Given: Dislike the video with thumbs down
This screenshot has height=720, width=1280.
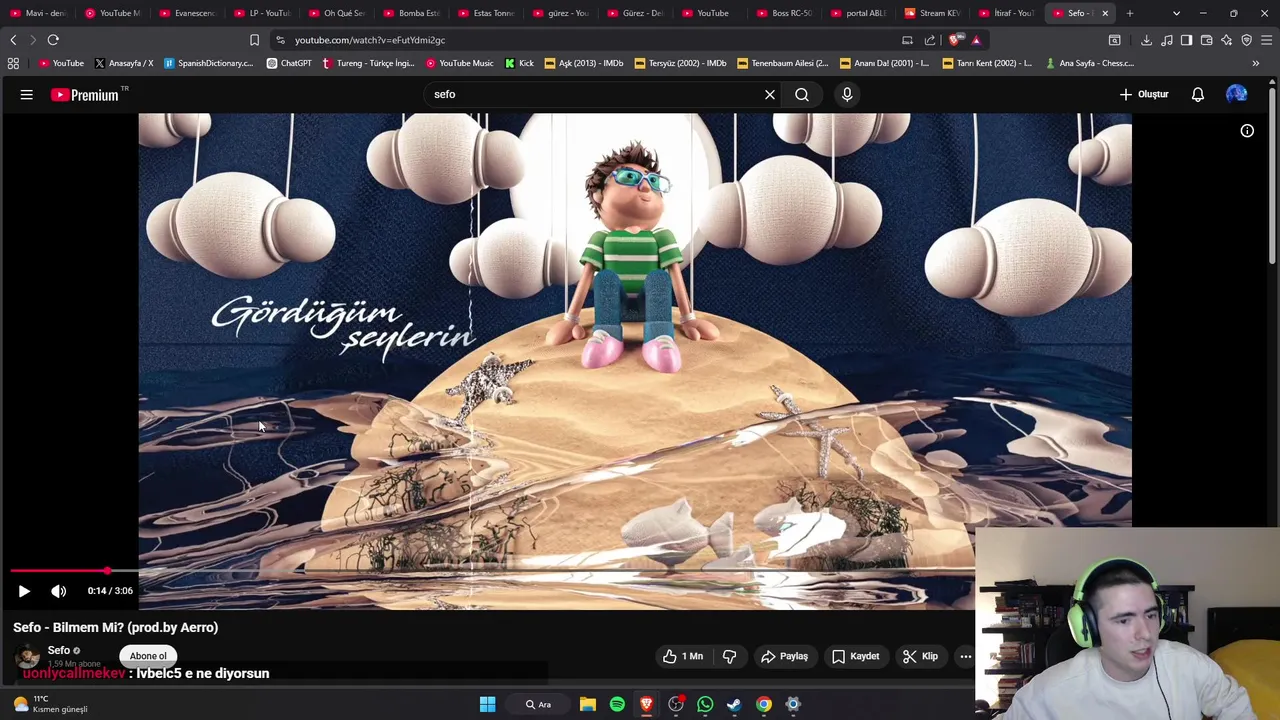Looking at the screenshot, I should [729, 657].
